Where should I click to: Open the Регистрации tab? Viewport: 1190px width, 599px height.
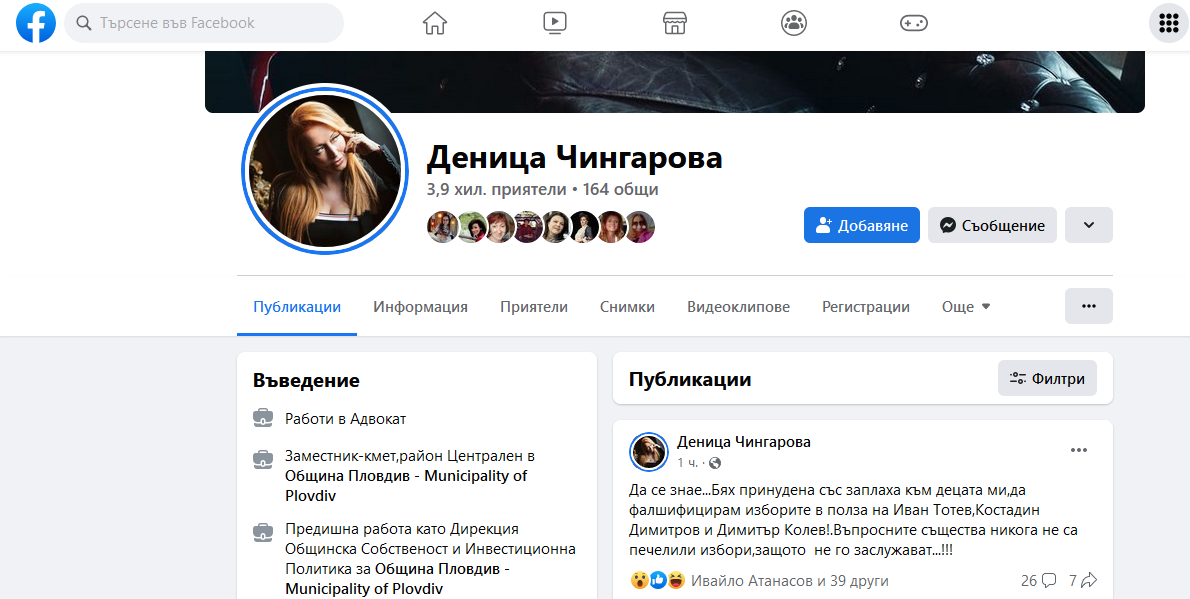point(866,307)
